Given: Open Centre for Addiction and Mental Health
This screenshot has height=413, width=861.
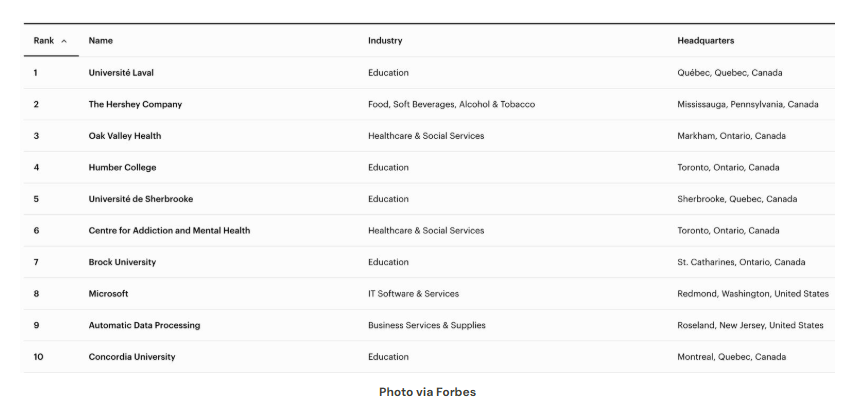Looking at the screenshot, I should pyautogui.click(x=169, y=231).
